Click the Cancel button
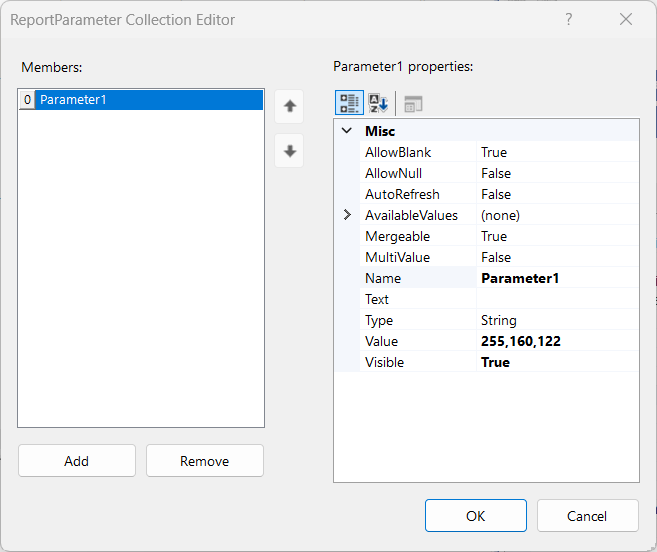The height and width of the screenshot is (552, 657). pyautogui.click(x=587, y=516)
